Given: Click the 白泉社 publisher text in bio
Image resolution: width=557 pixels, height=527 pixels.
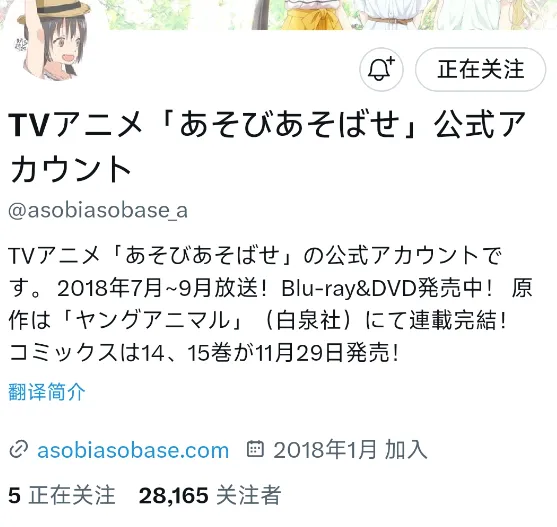Looking at the screenshot, I should [x=308, y=320].
